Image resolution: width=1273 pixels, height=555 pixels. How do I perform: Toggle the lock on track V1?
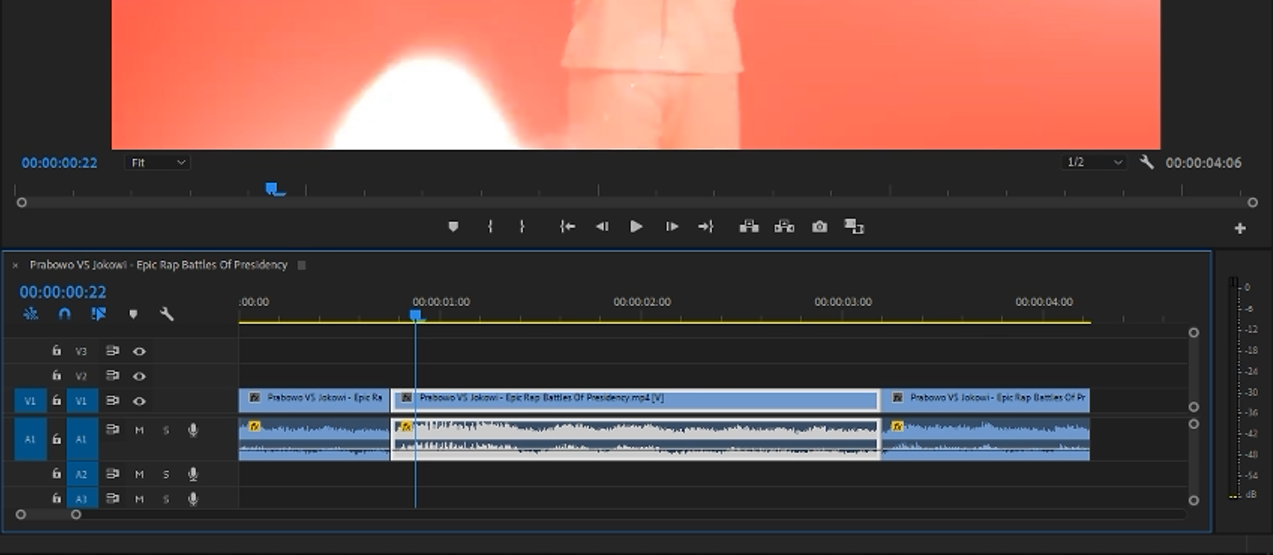click(56, 401)
